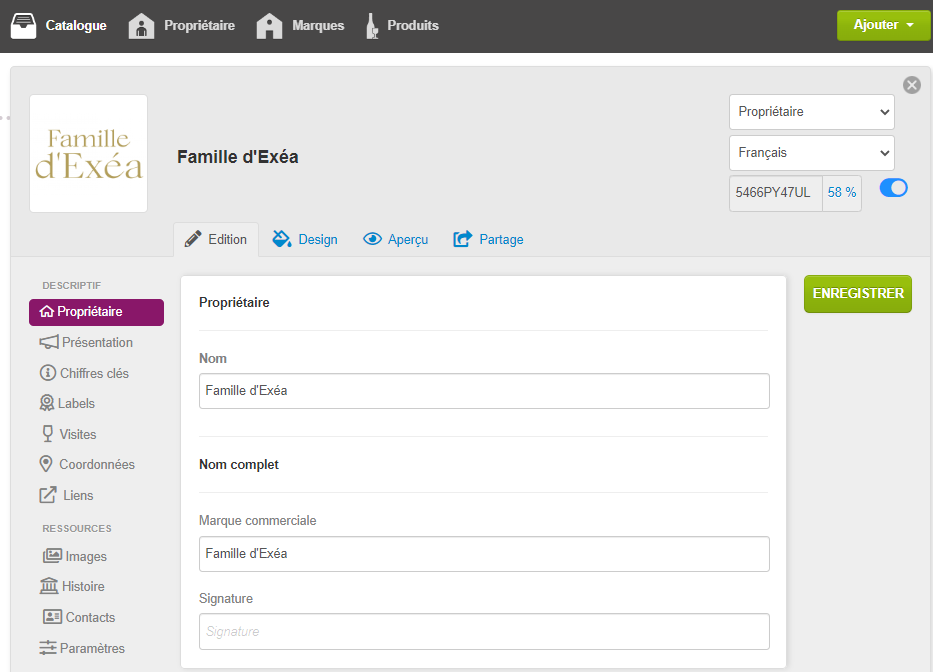Click the Catalogue inbox icon
The width and height of the screenshot is (933, 672).
(23, 26)
